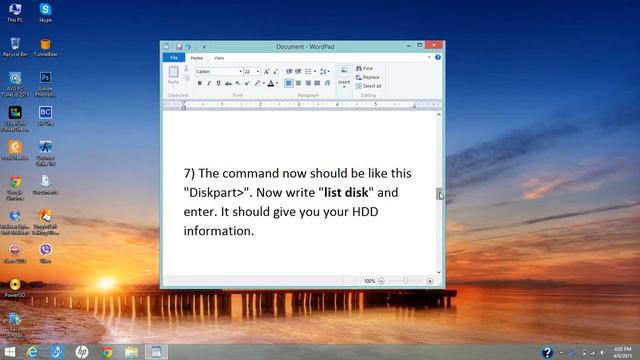Open the font size dropdown
Screen dimensions: 640x360
(258, 71)
